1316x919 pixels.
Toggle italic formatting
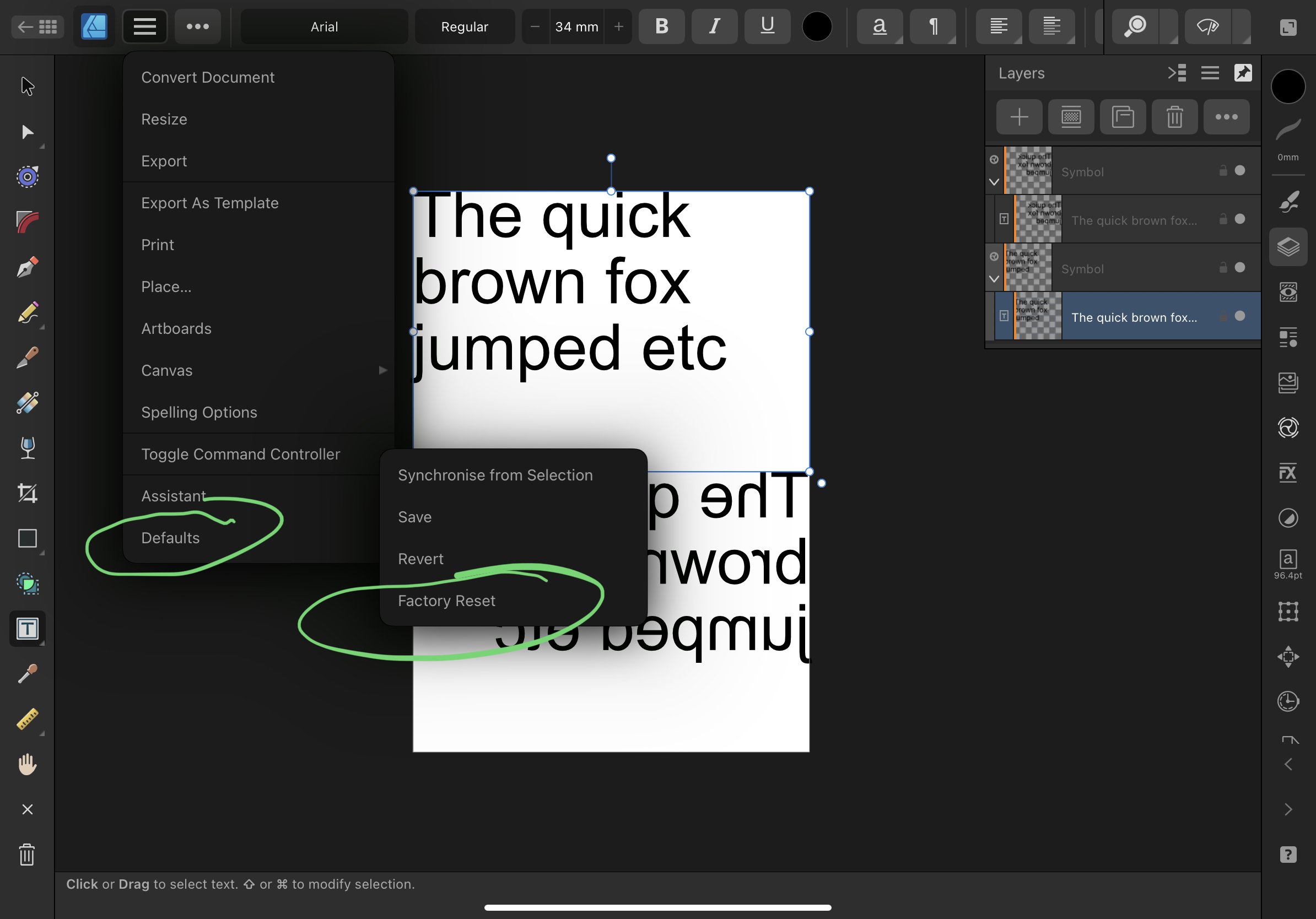click(714, 26)
